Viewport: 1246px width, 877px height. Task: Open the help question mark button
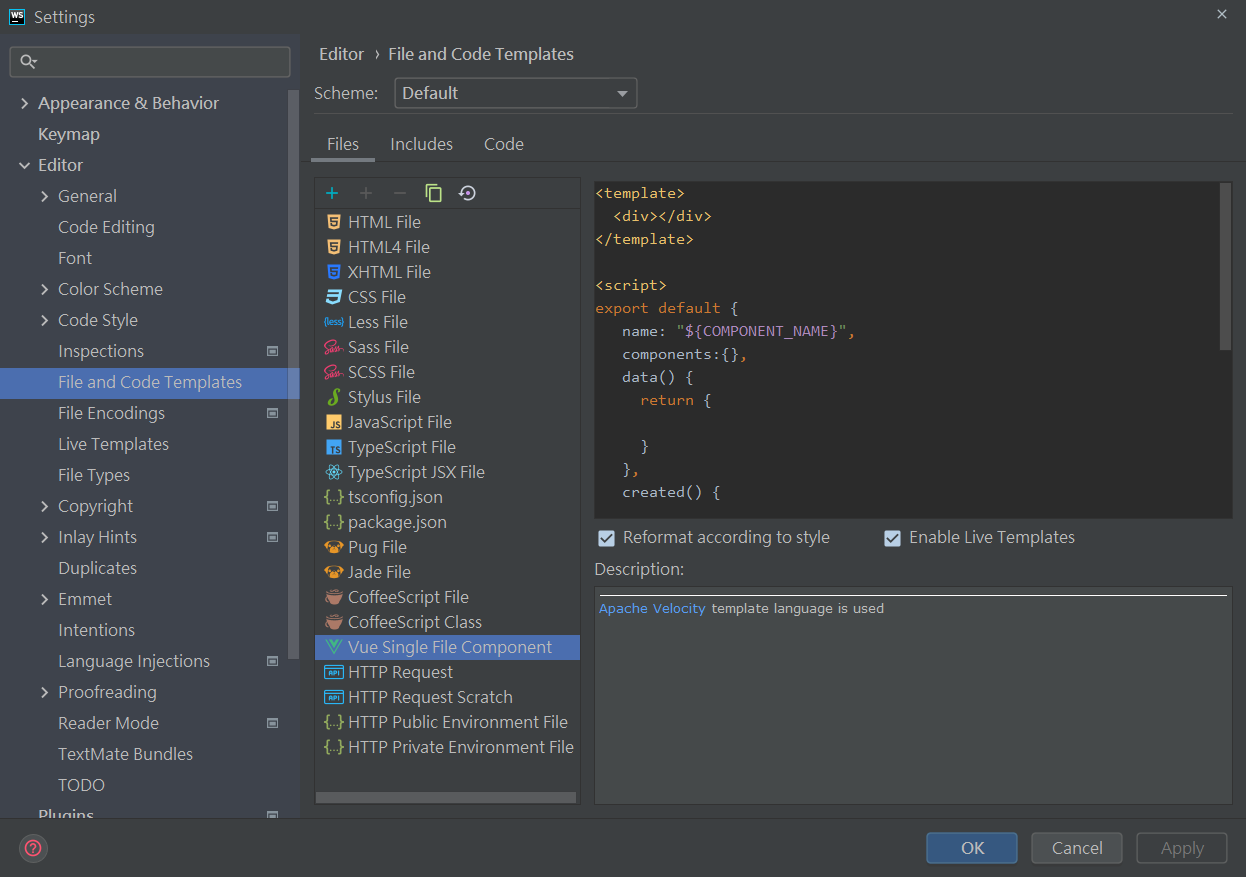33,848
